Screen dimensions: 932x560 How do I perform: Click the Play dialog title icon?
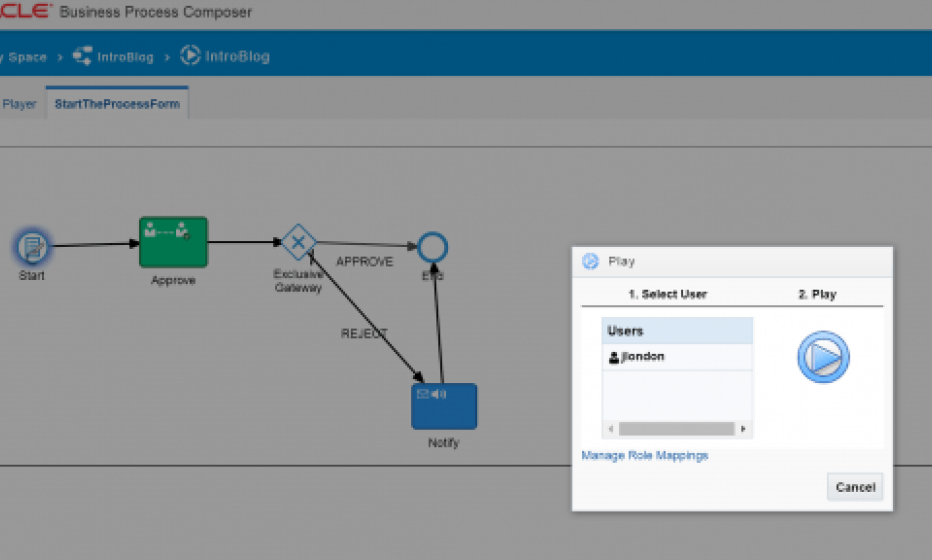coord(590,262)
